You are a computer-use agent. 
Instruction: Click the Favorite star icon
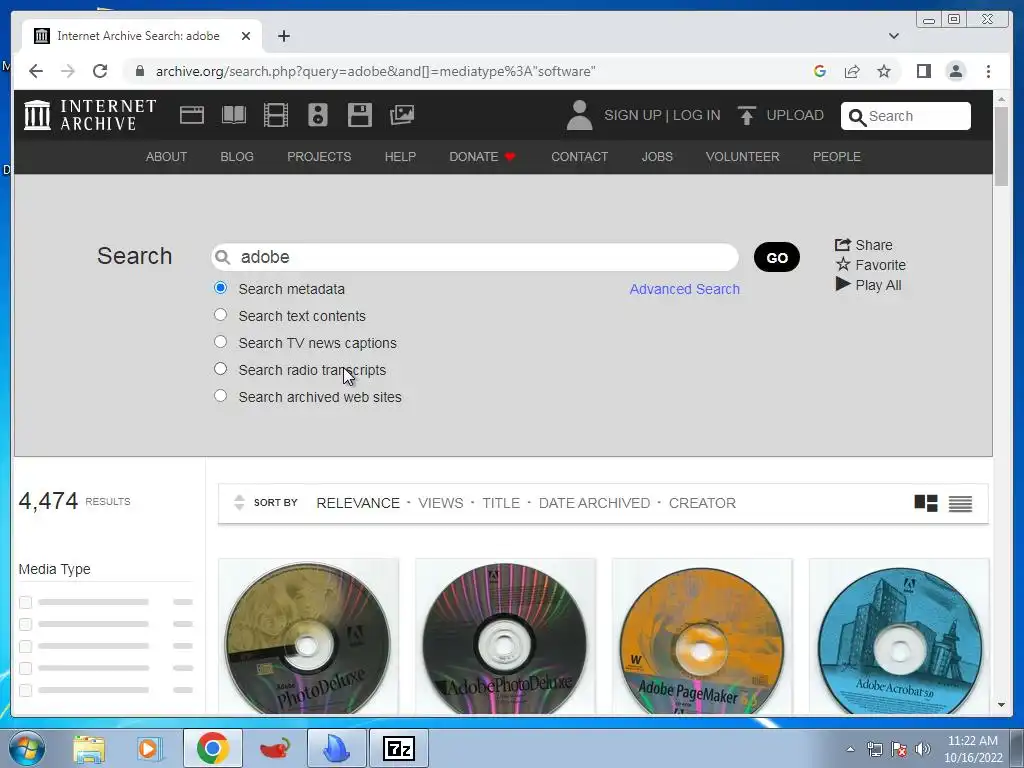pos(843,264)
